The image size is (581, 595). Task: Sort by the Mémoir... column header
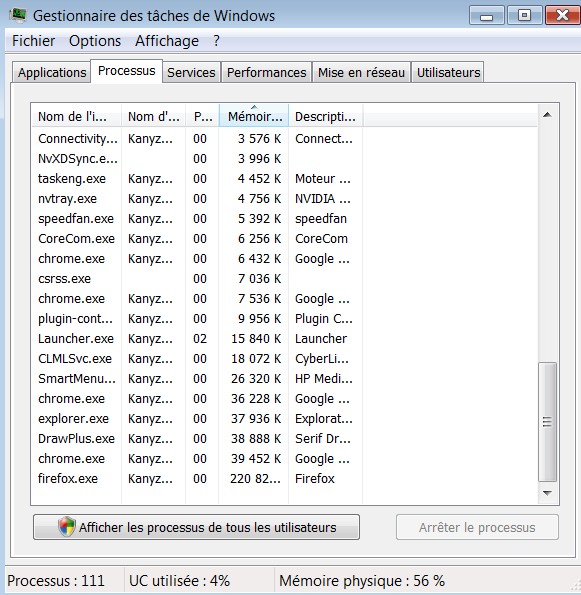[254, 116]
